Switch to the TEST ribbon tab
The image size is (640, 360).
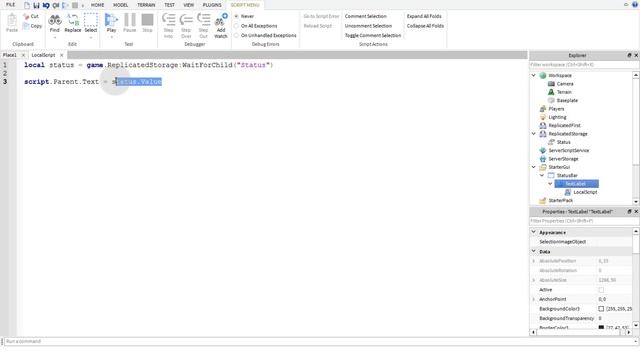169,5
